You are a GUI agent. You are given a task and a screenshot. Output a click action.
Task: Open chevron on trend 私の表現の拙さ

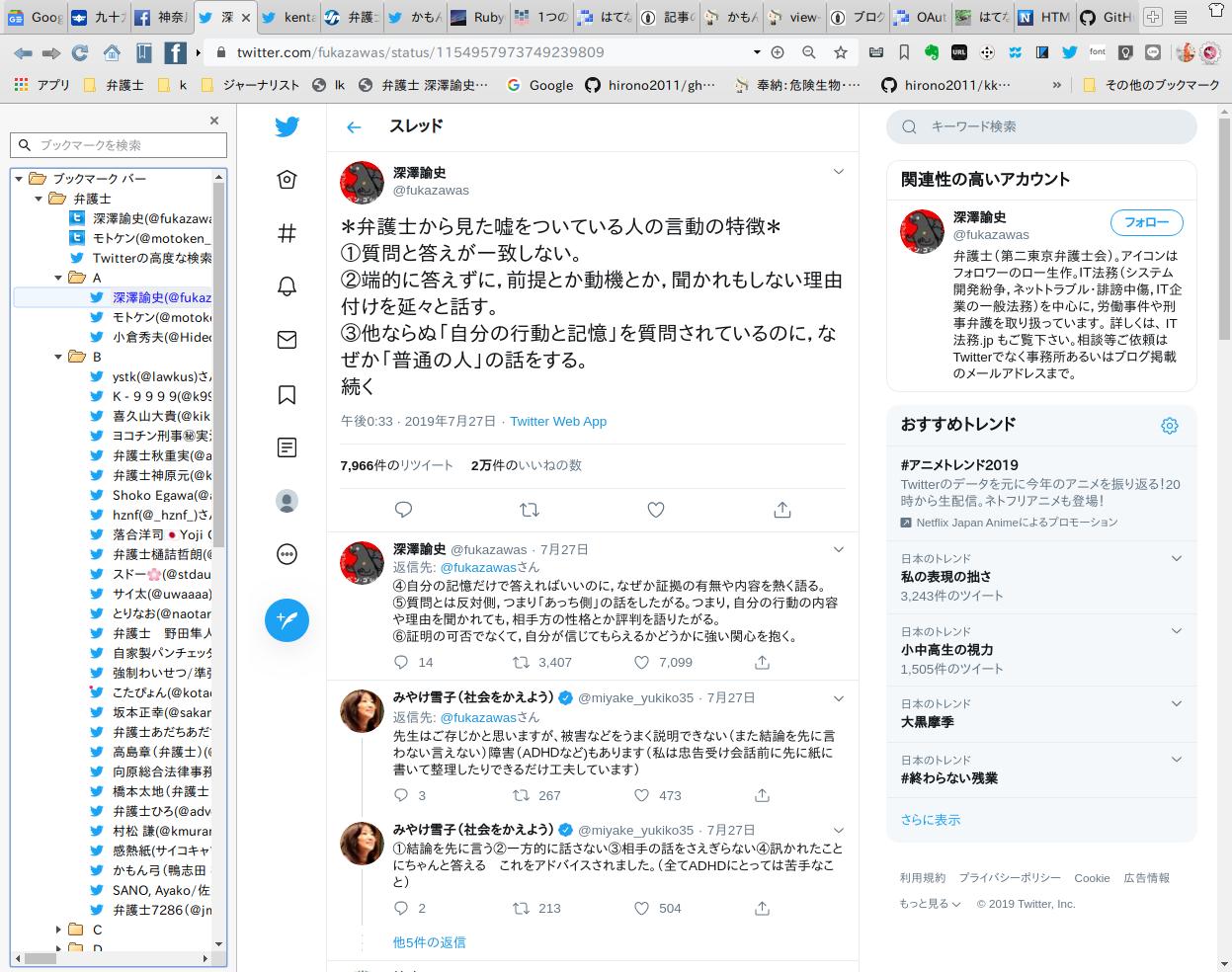click(x=1177, y=558)
